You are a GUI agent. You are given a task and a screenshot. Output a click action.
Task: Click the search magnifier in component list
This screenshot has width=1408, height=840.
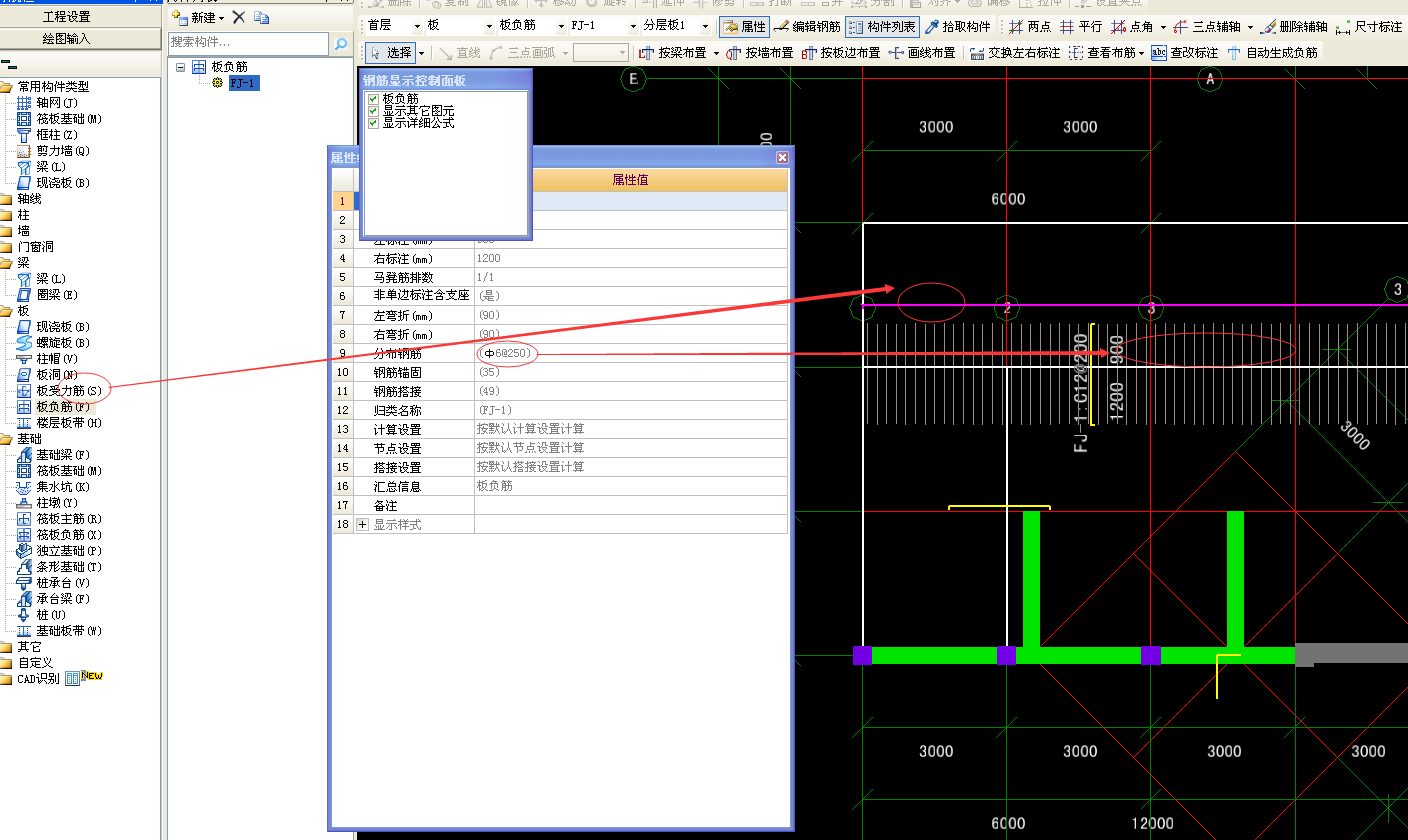coord(341,44)
